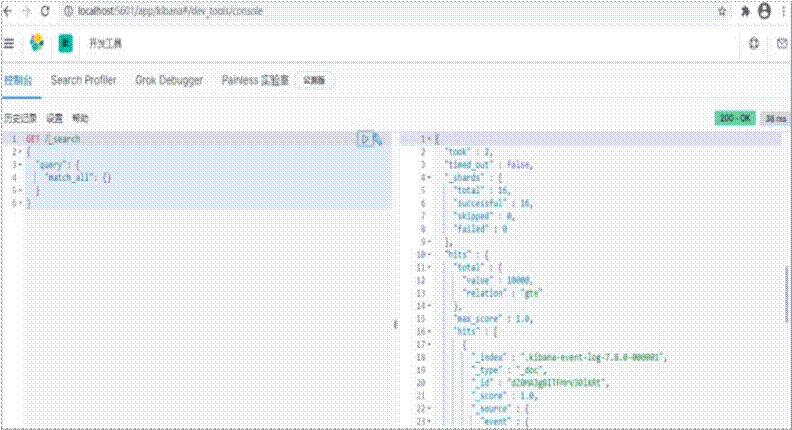Open the browser profile avatar
The height and width of the screenshot is (430, 792).
765,12
